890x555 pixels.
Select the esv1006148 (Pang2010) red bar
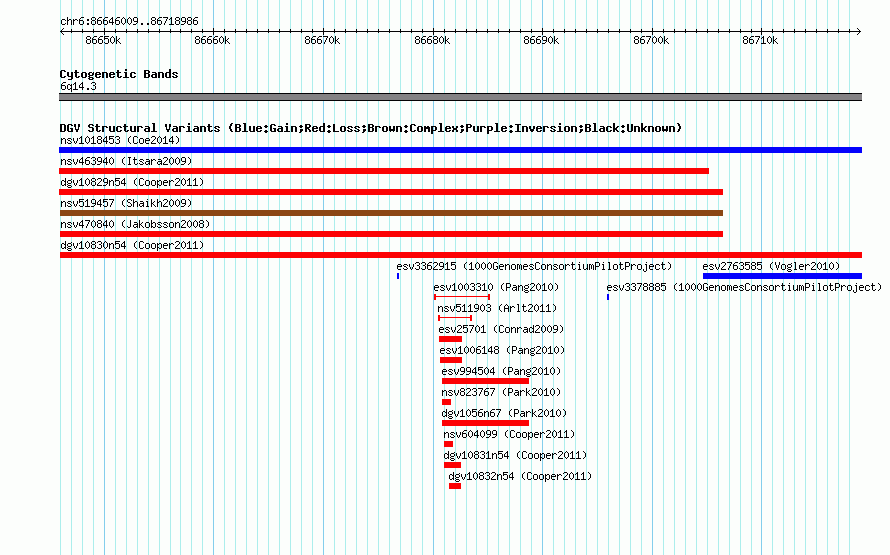click(451, 360)
